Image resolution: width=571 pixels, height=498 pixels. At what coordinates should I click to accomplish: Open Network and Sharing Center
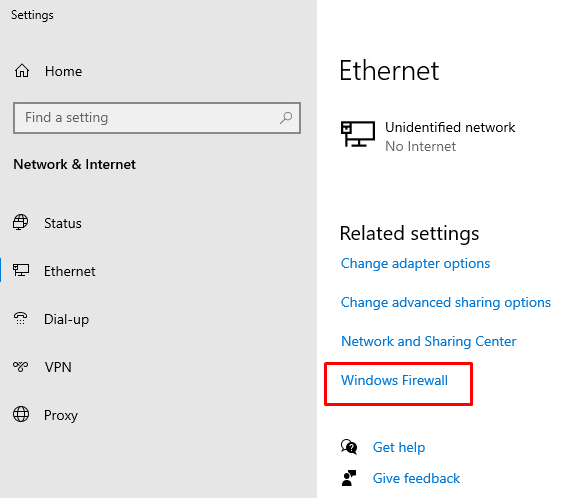click(x=429, y=341)
